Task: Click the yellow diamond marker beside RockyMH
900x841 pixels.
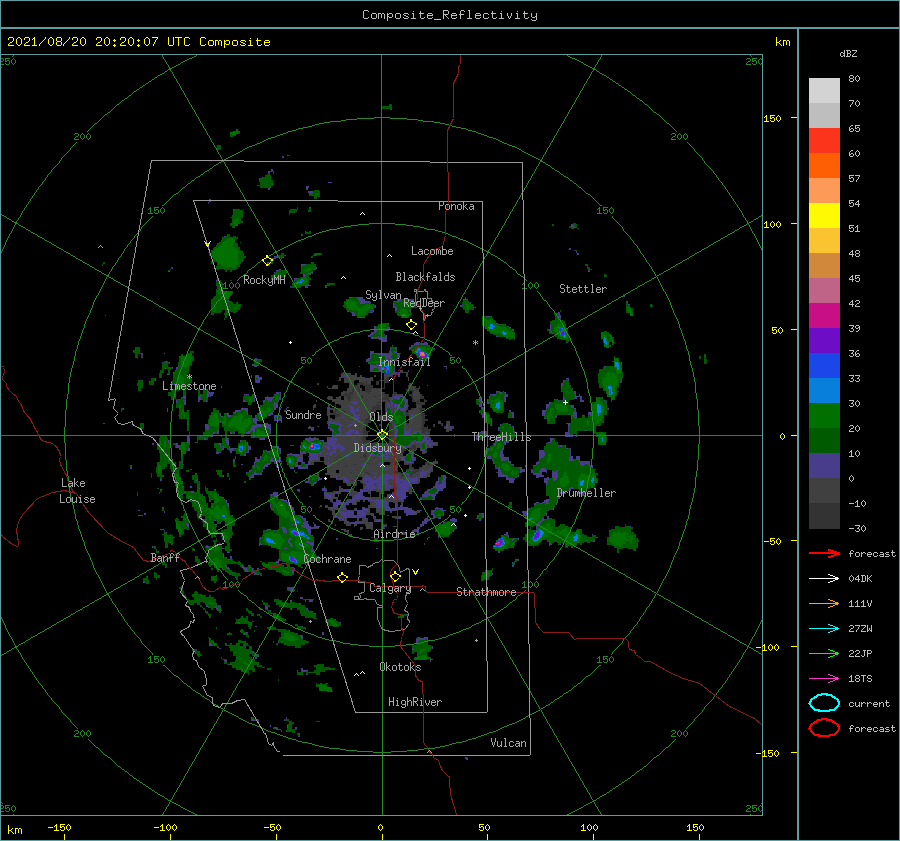Action: point(267,261)
